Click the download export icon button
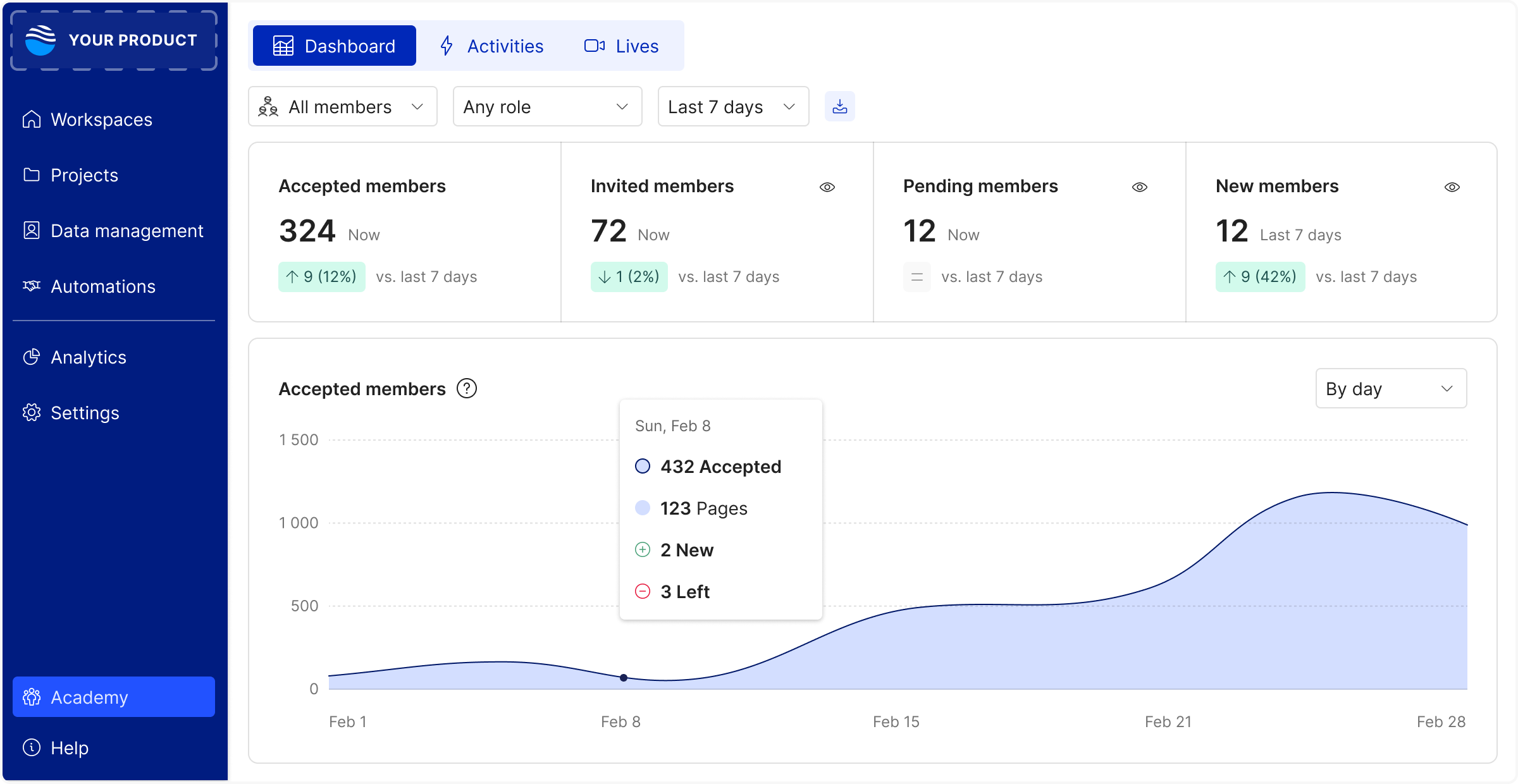This screenshot has height=784, width=1518. coord(839,106)
